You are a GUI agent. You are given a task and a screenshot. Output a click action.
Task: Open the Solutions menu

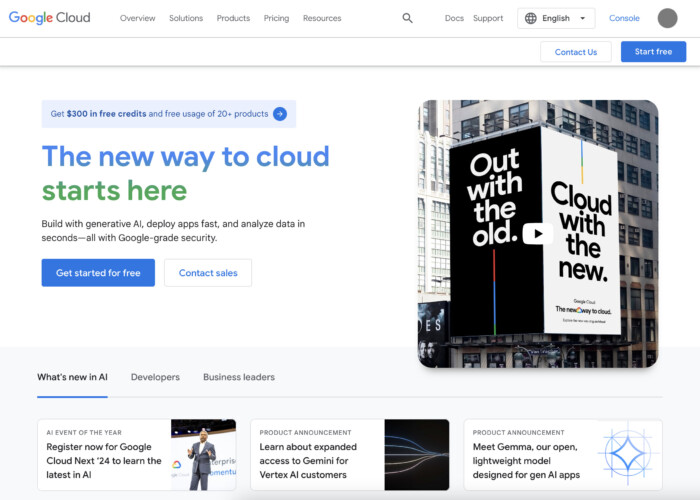tap(186, 18)
